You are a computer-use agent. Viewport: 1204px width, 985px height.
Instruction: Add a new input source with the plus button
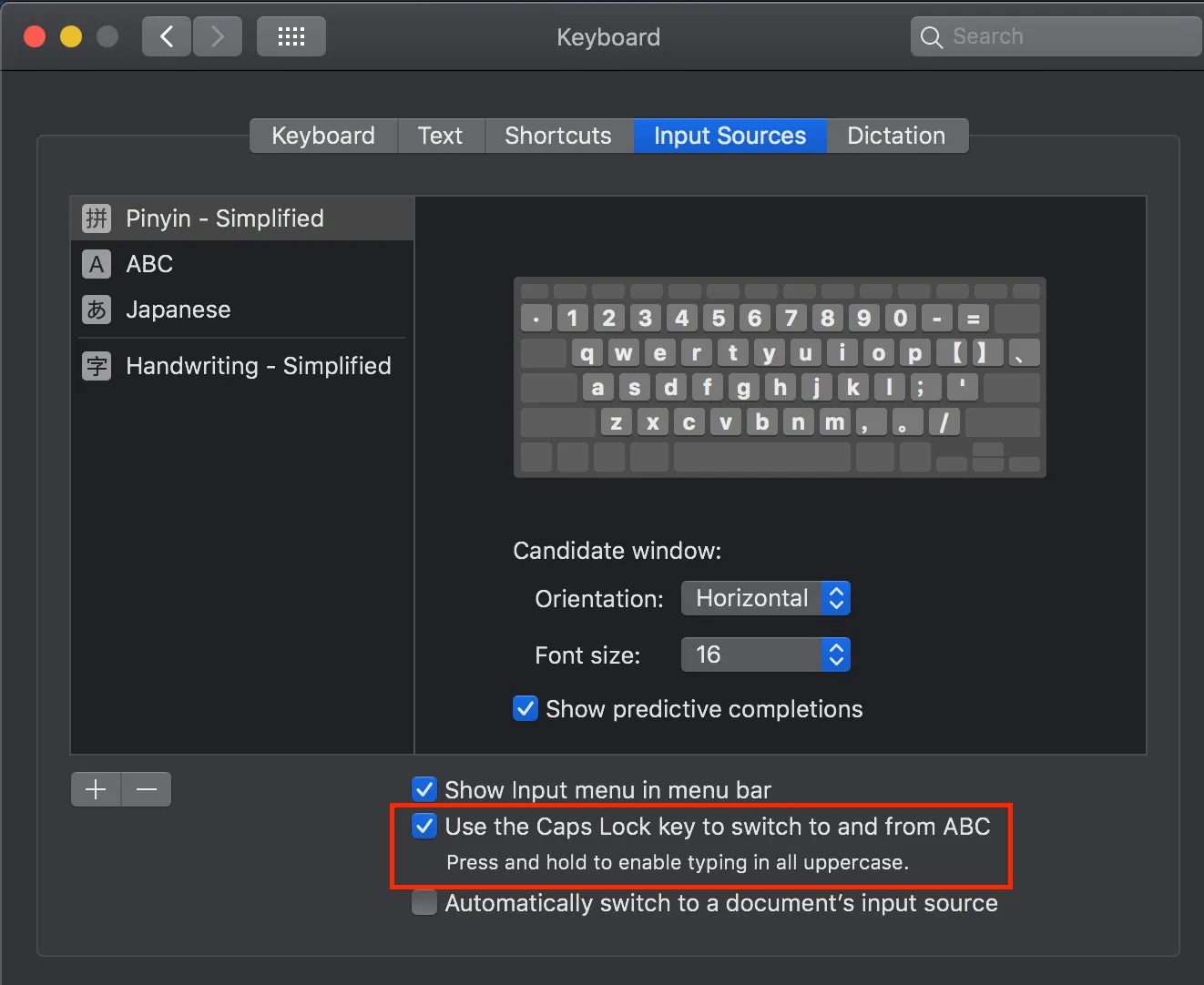click(95, 788)
